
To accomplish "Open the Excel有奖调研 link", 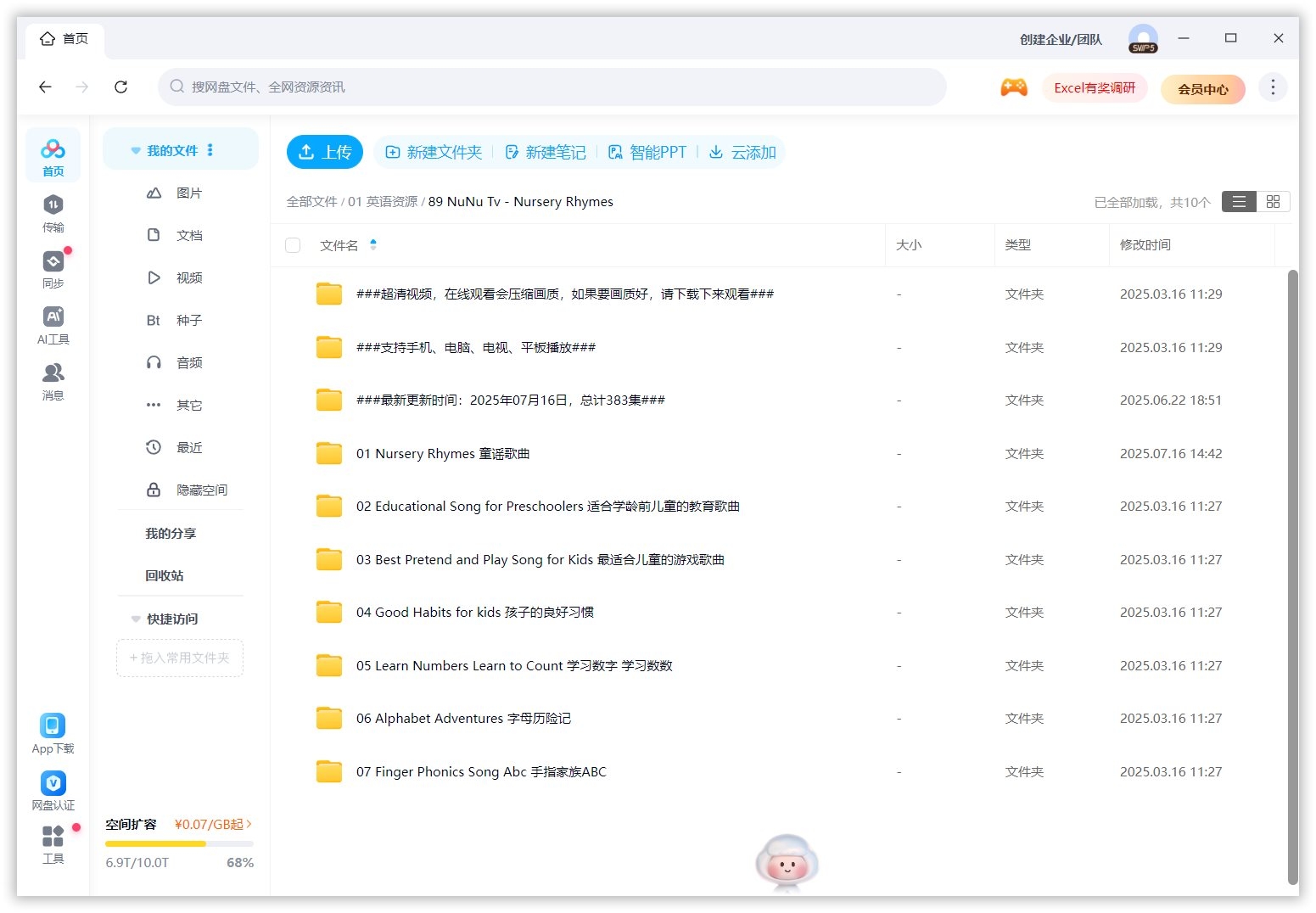I will [x=1095, y=87].
